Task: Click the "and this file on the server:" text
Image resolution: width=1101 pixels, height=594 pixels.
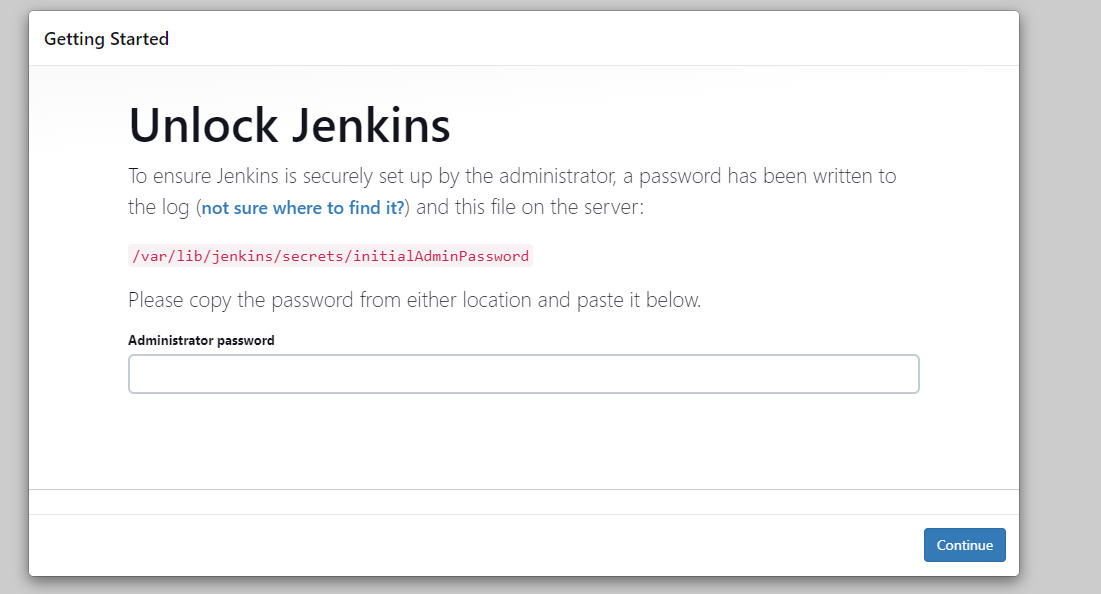Action: 529,207
